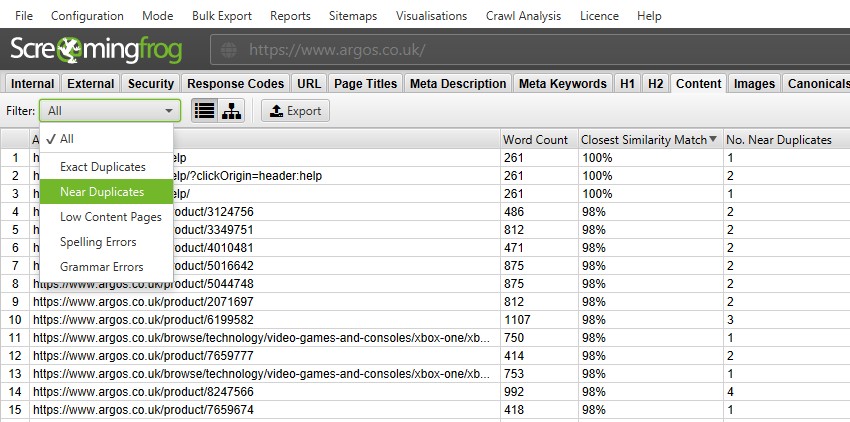This screenshot has width=850, height=422.
Task: Select Spelling Errors filter option
Action: [98, 242]
